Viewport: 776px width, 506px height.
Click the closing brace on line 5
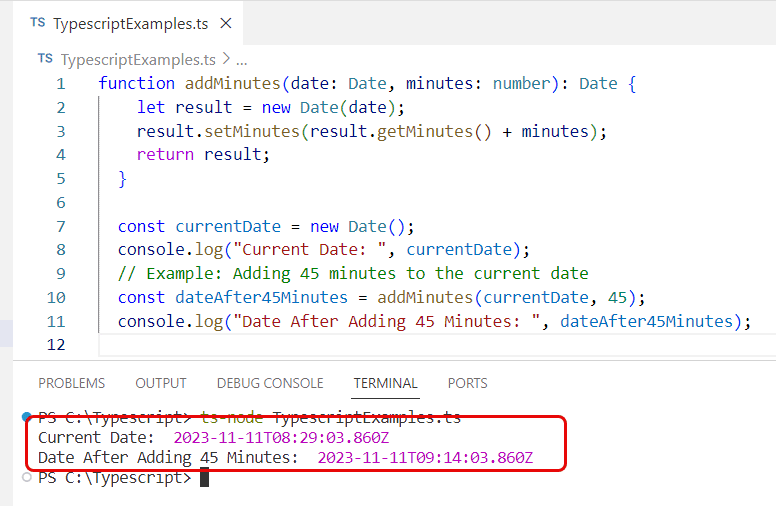pyautogui.click(x=122, y=179)
